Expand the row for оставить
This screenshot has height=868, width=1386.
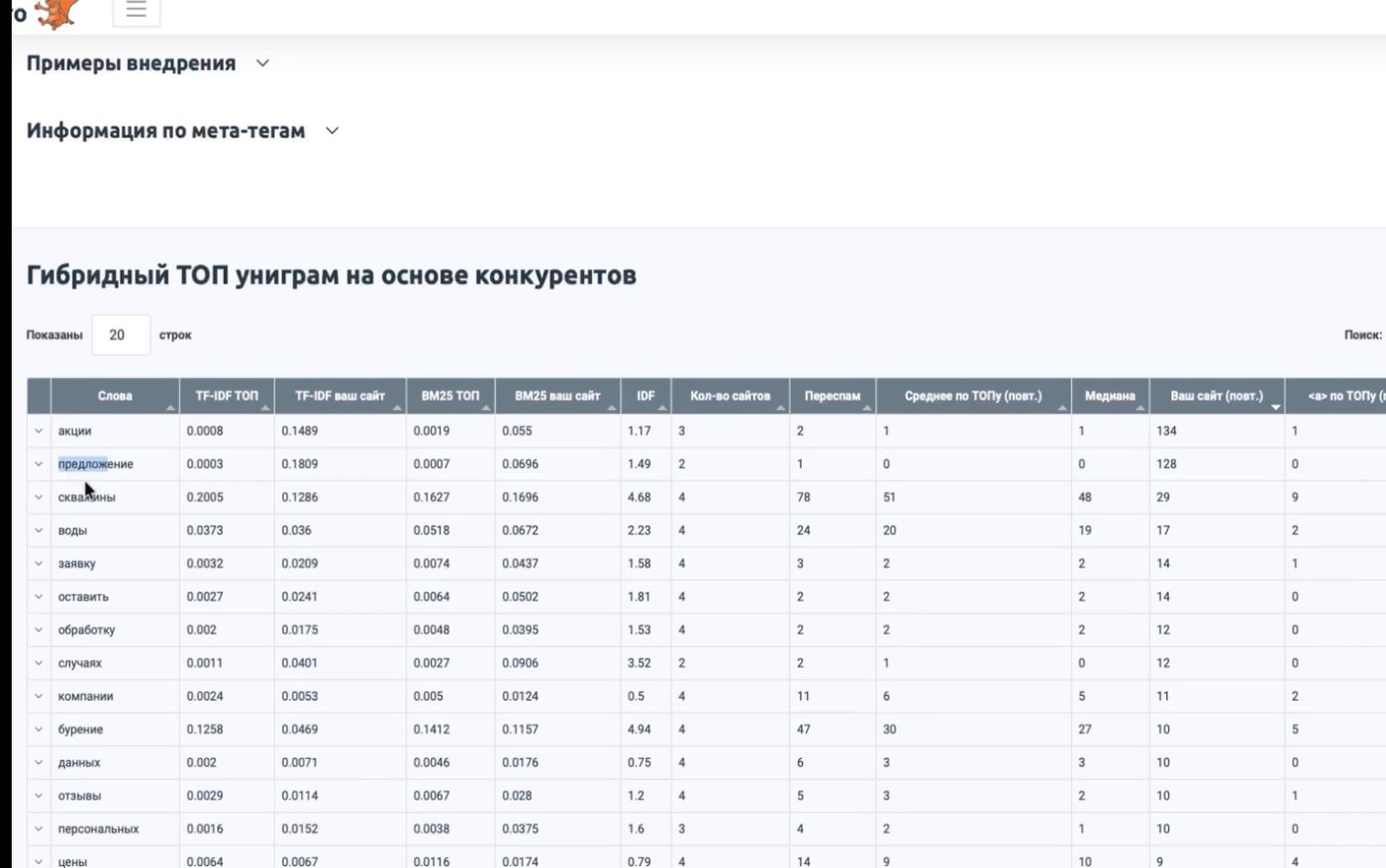(39, 597)
